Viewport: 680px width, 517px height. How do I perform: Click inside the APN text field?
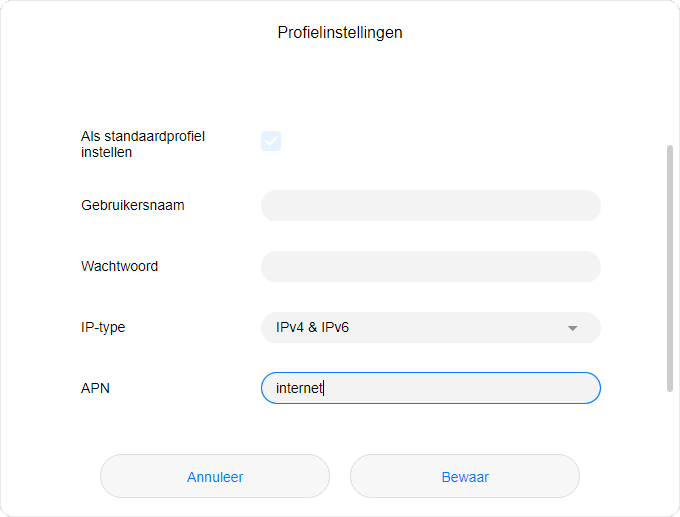pos(430,388)
